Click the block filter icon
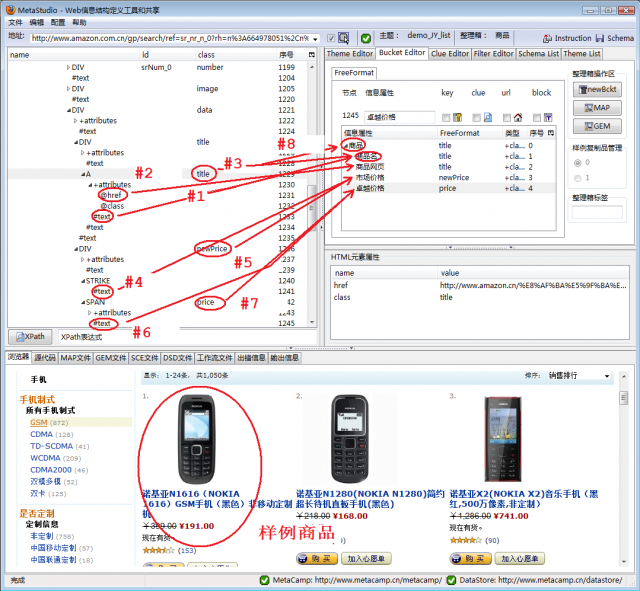Viewport: 640px width, 591px height. point(548,118)
